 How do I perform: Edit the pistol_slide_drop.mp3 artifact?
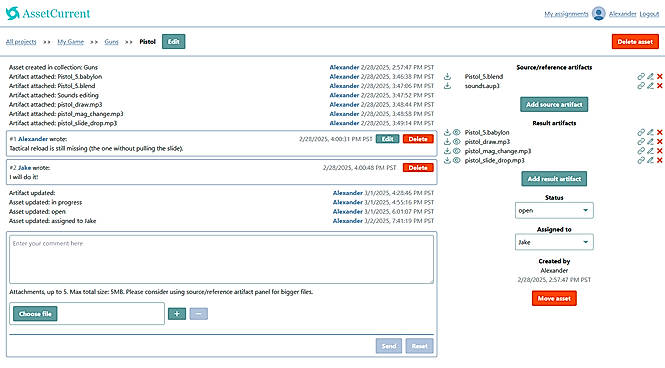[650, 161]
